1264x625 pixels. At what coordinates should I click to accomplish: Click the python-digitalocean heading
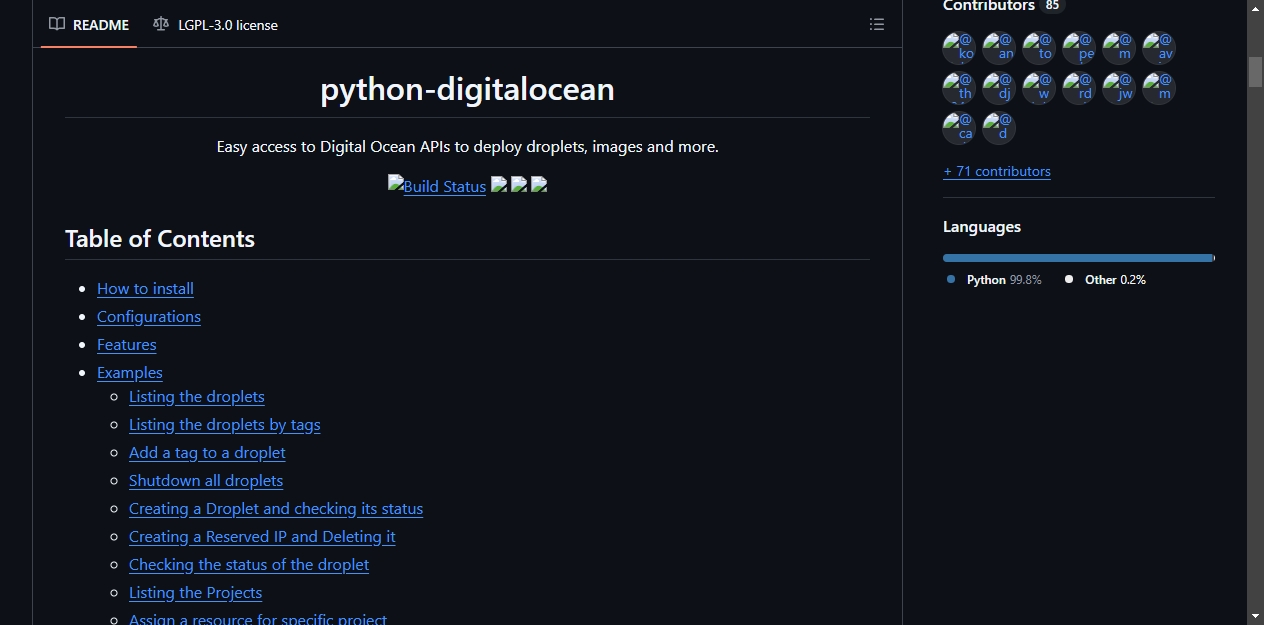click(x=467, y=89)
